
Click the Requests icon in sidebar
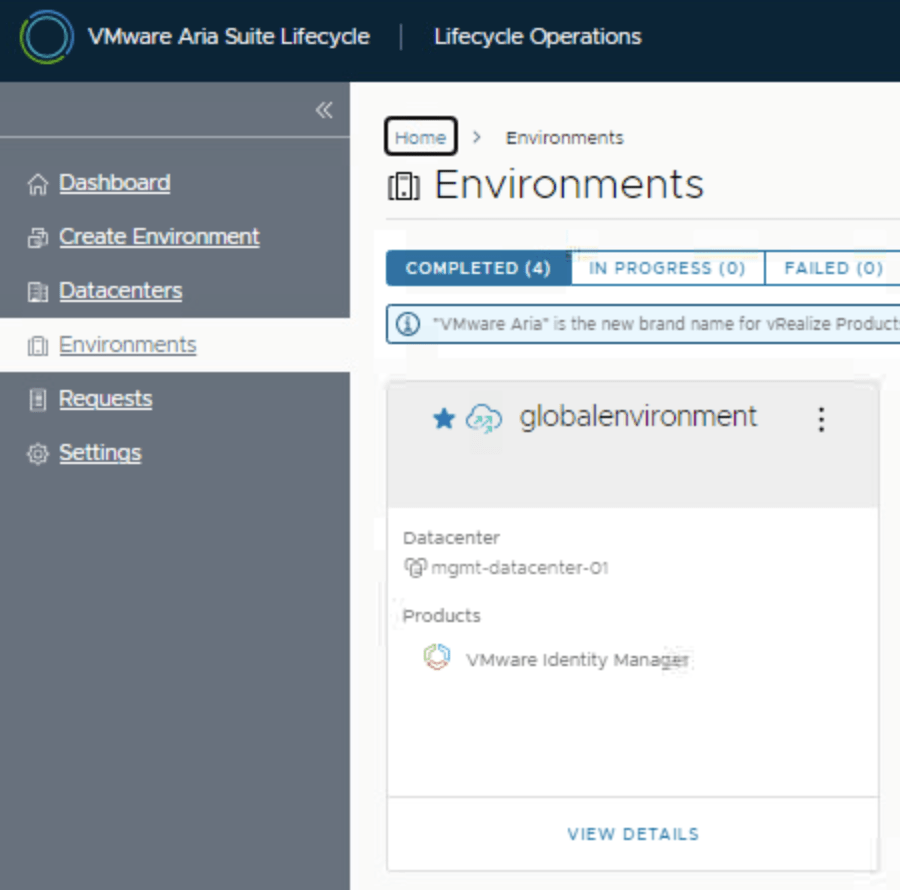38,400
